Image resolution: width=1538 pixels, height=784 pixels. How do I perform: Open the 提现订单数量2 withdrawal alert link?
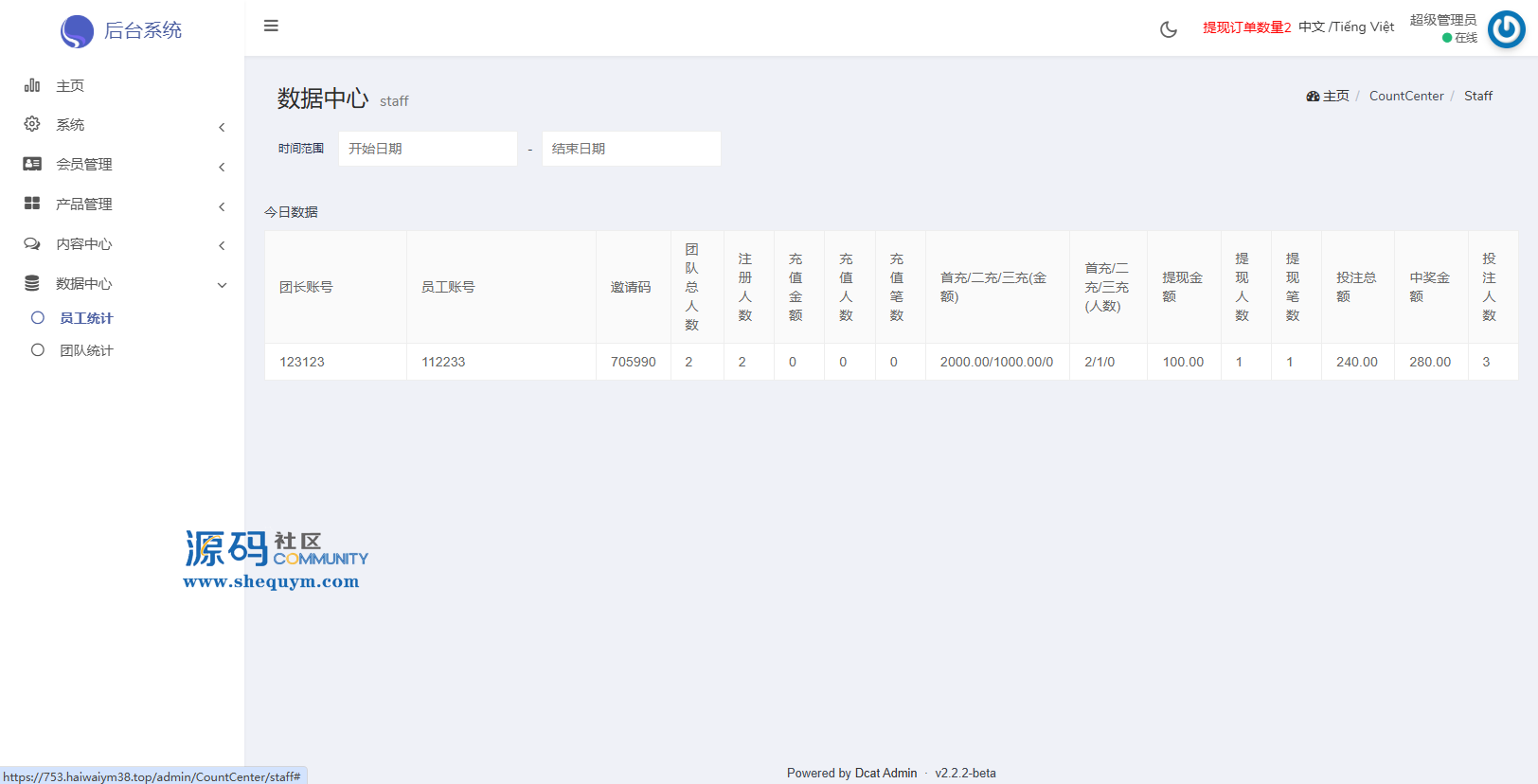click(1247, 27)
